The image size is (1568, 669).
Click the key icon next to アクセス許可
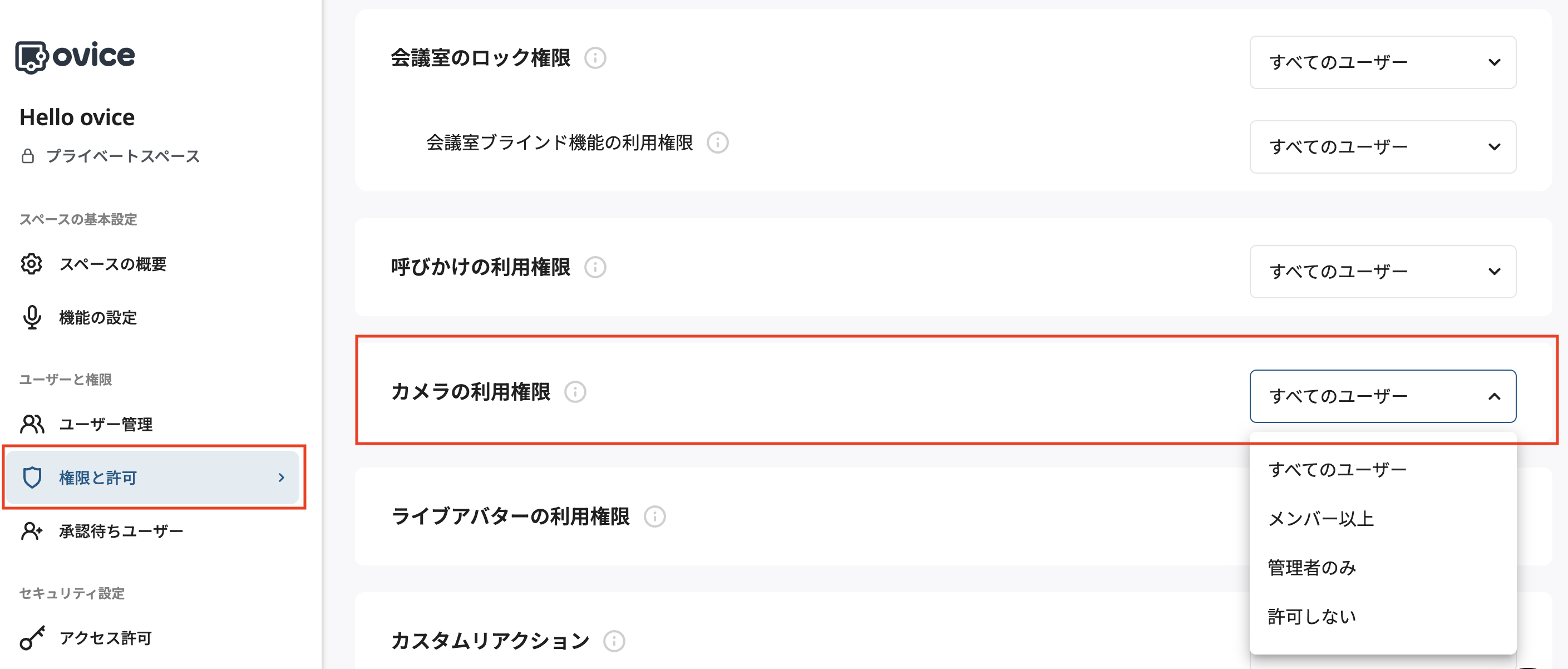click(x=31, y=638)
